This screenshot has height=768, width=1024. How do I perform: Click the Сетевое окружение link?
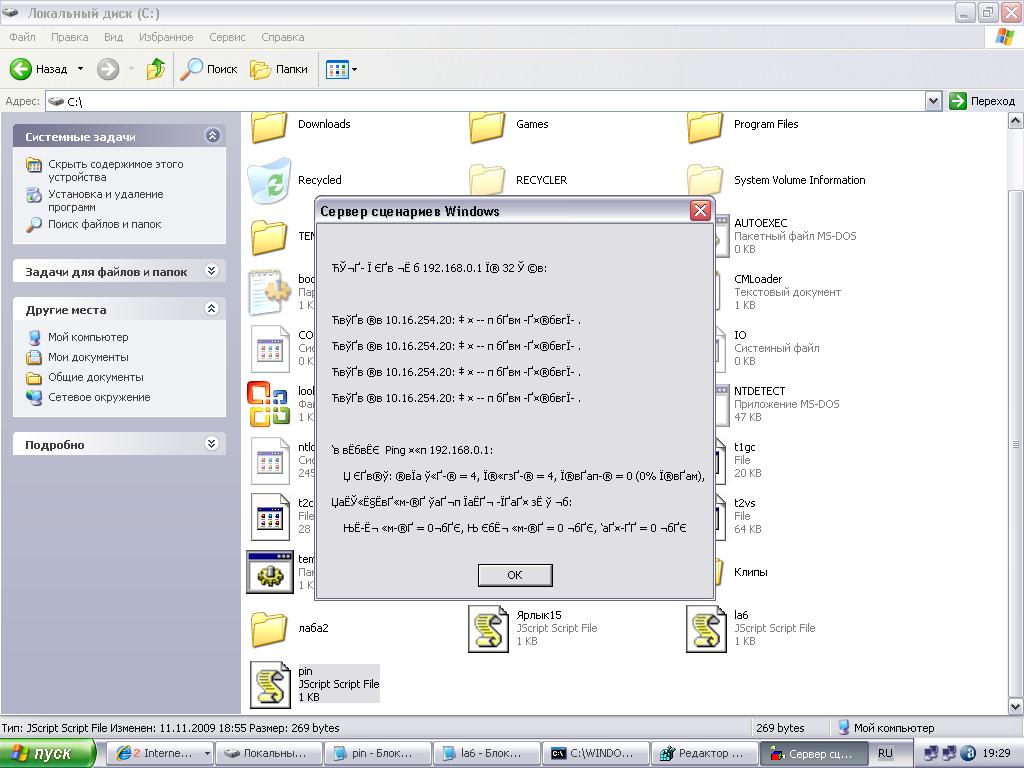[x=99, y=397]
